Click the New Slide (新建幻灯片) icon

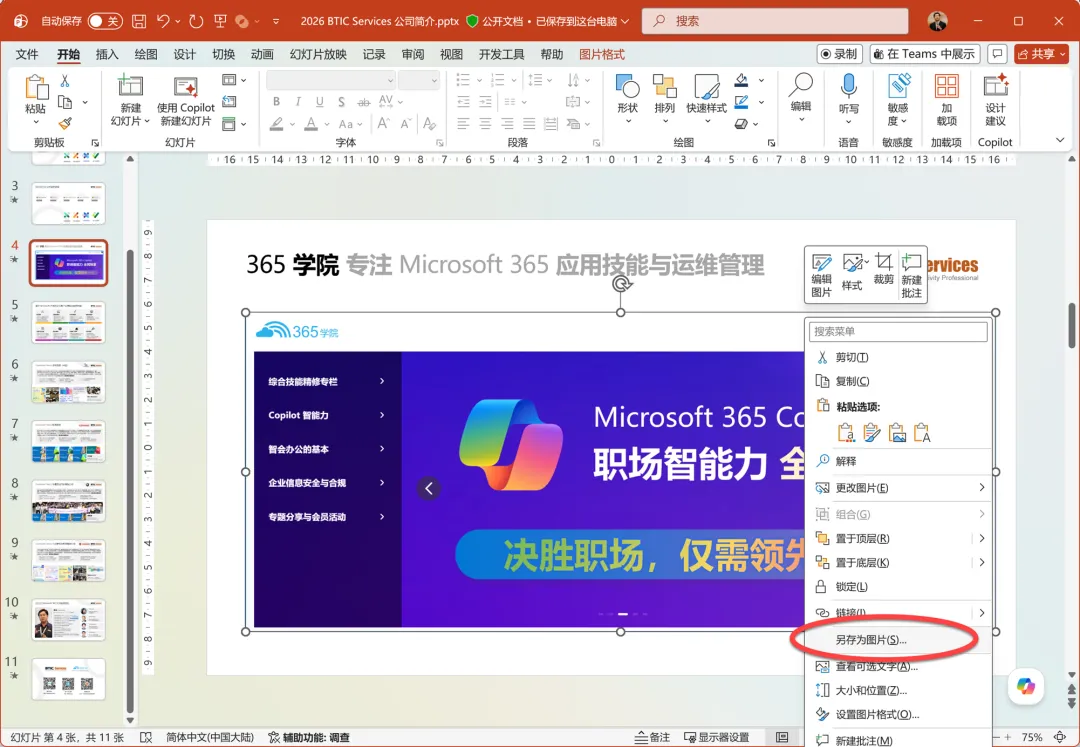pos(130,87)
